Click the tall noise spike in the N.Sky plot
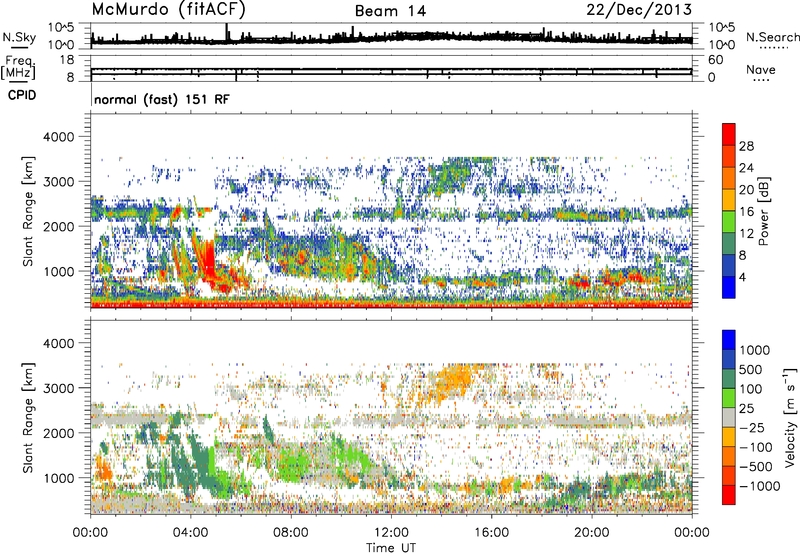Viewport: 800px width, 554px height. coord(227,32)
